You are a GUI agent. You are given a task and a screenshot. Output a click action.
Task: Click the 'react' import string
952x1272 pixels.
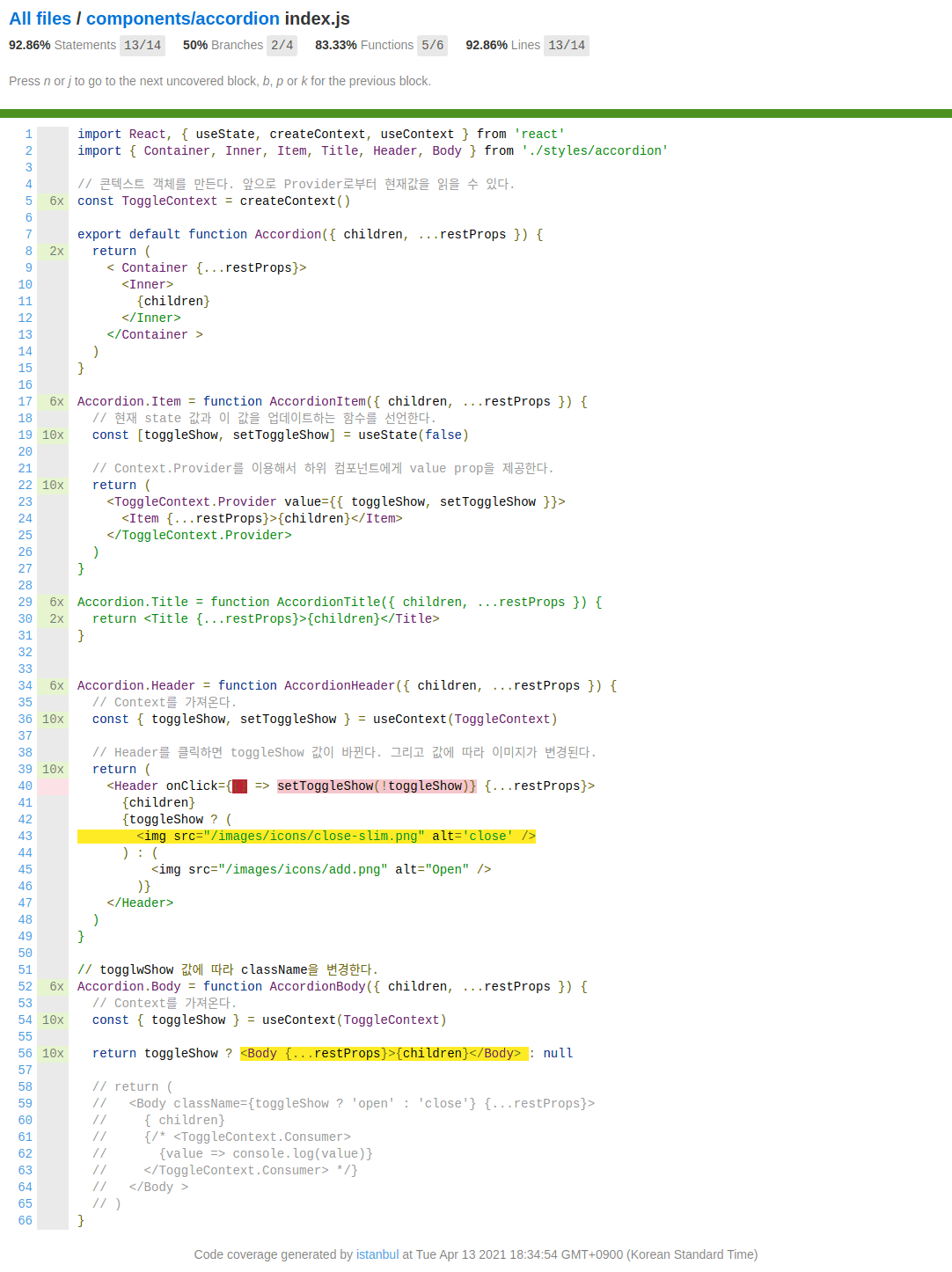[x=539, y=135]
